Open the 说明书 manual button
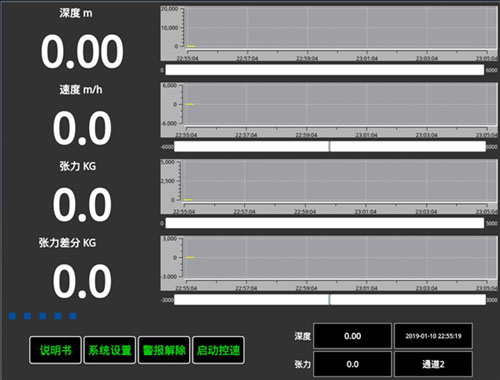 coord(55,350)
